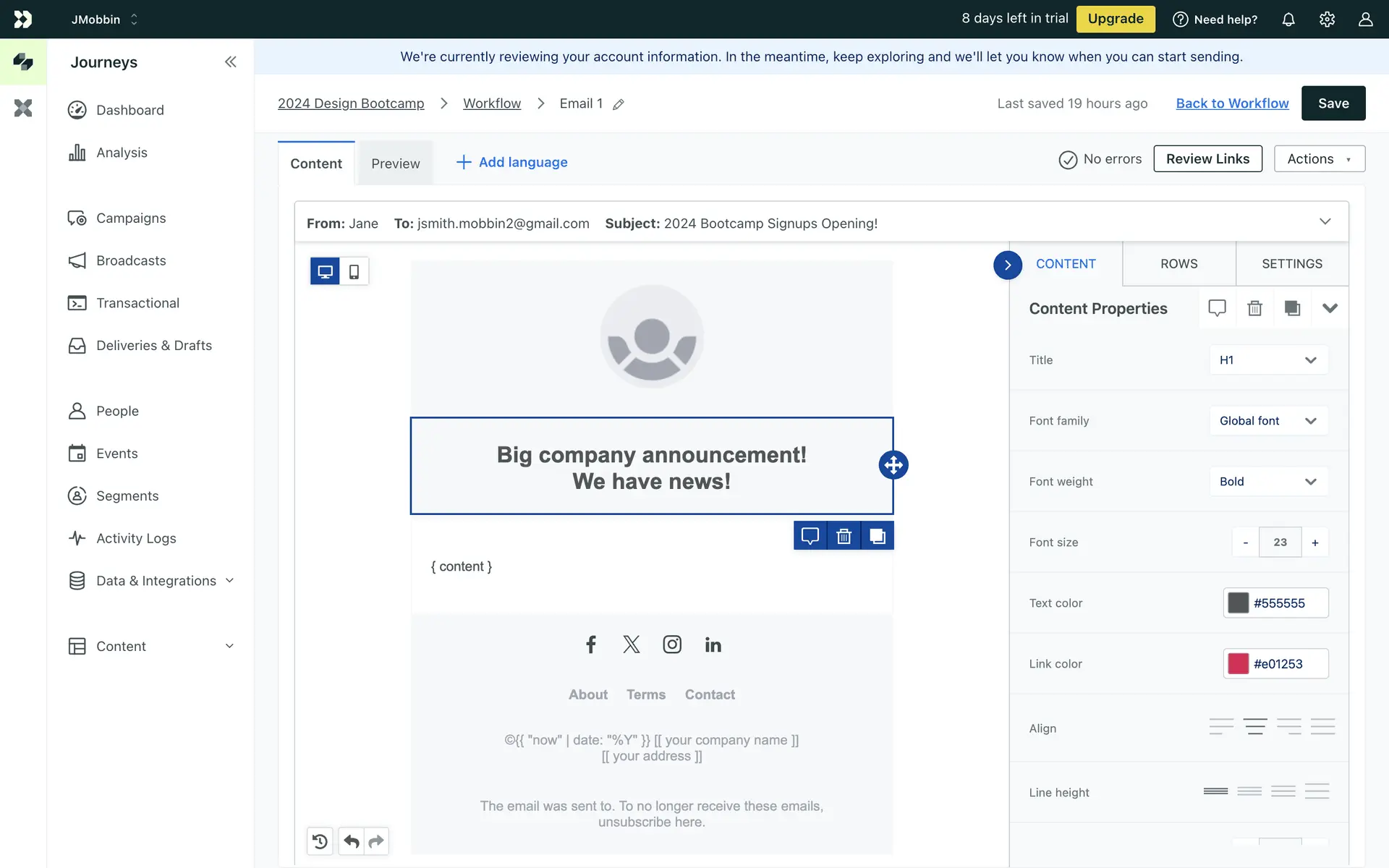Collapse the Journeys sidebar
The image size is (1389, 868).
click(230, 62)
